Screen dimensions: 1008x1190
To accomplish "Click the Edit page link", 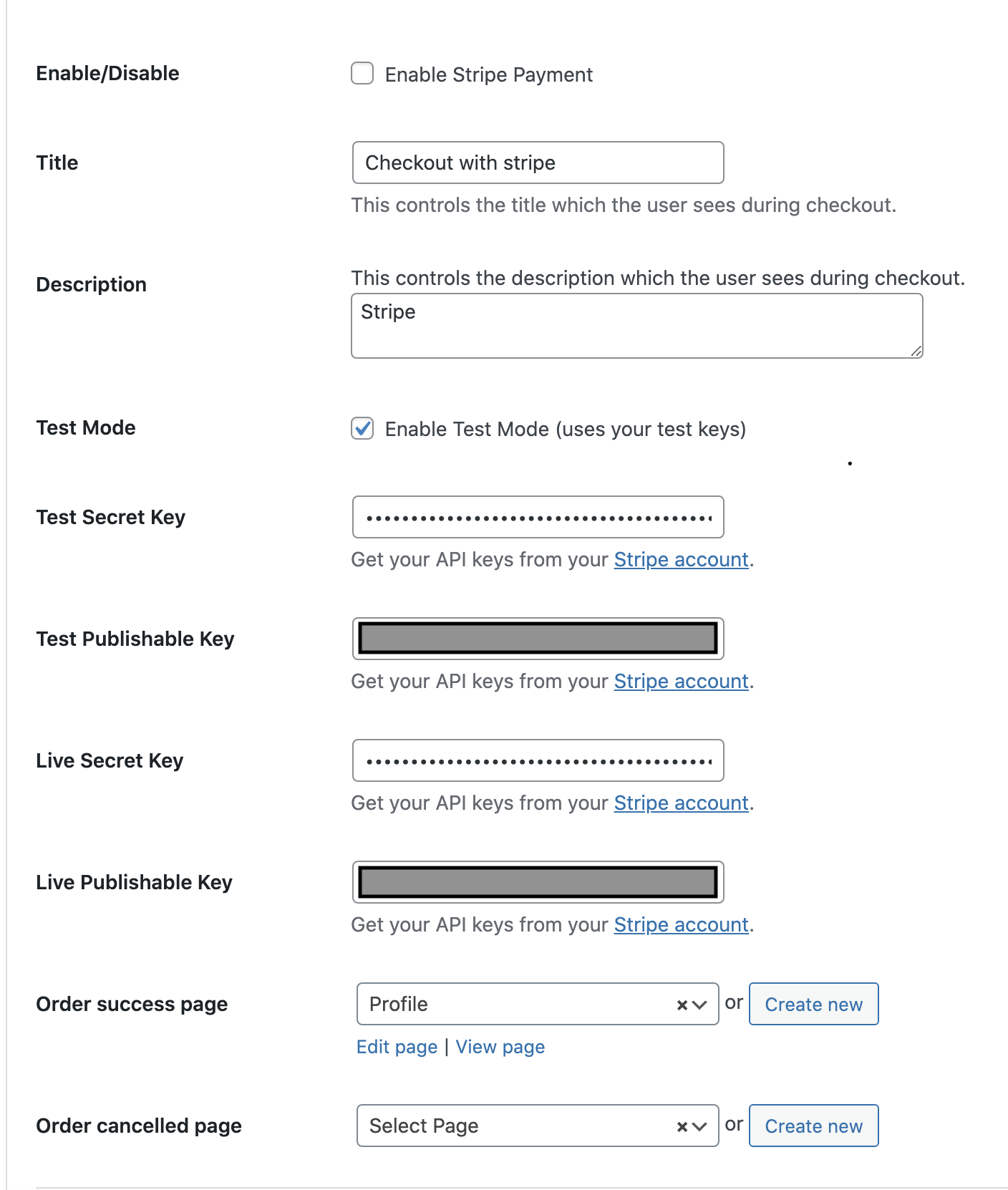I will click(x=397, y=1048).
